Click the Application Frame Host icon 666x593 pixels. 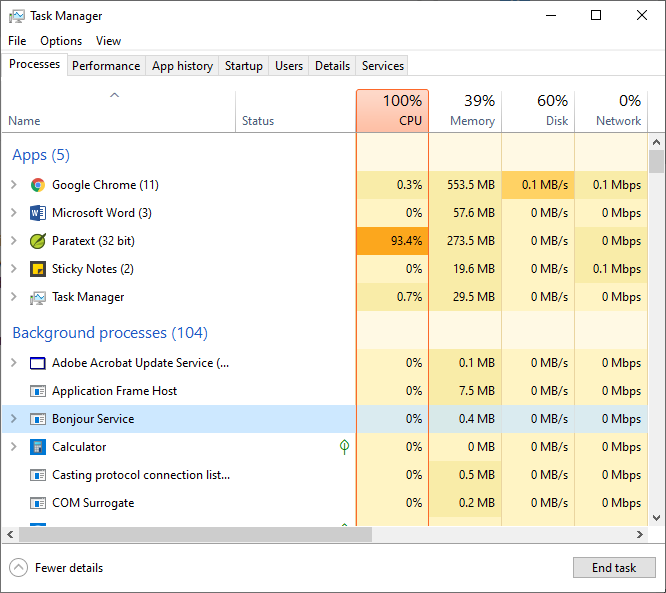[x=38, y=391]
